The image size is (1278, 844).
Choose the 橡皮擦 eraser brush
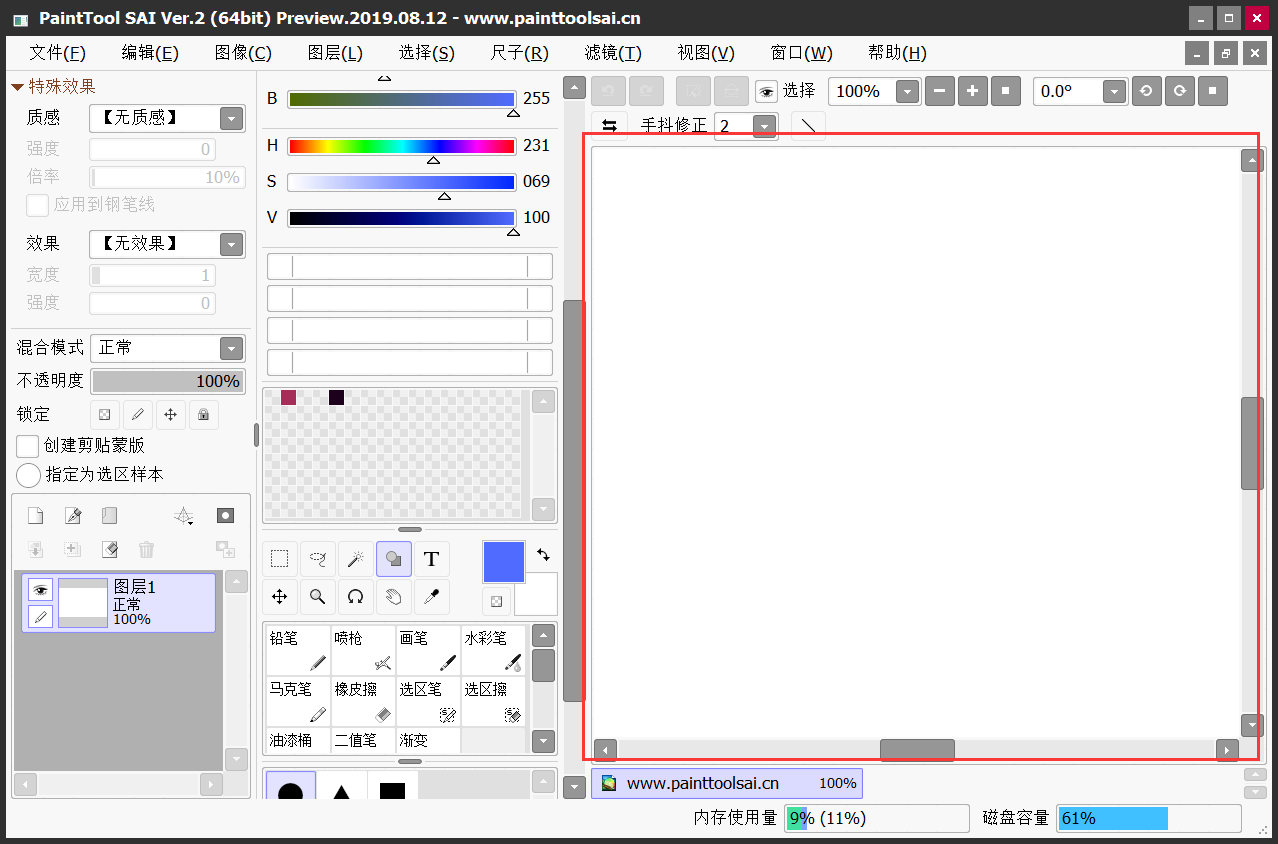coord(363,701)
